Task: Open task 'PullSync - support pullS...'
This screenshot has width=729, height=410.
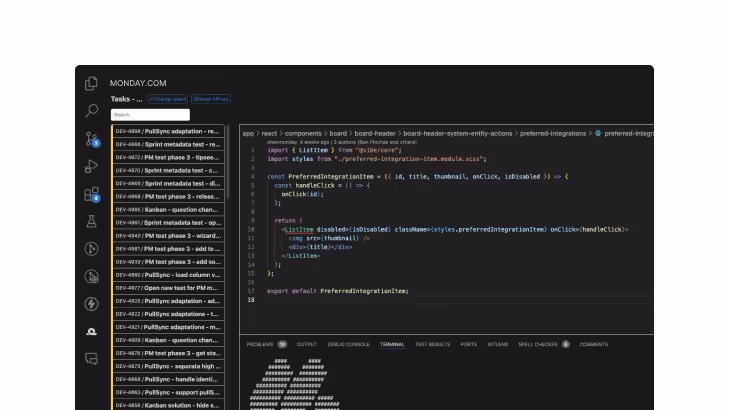Action: [x=168, y=392]
